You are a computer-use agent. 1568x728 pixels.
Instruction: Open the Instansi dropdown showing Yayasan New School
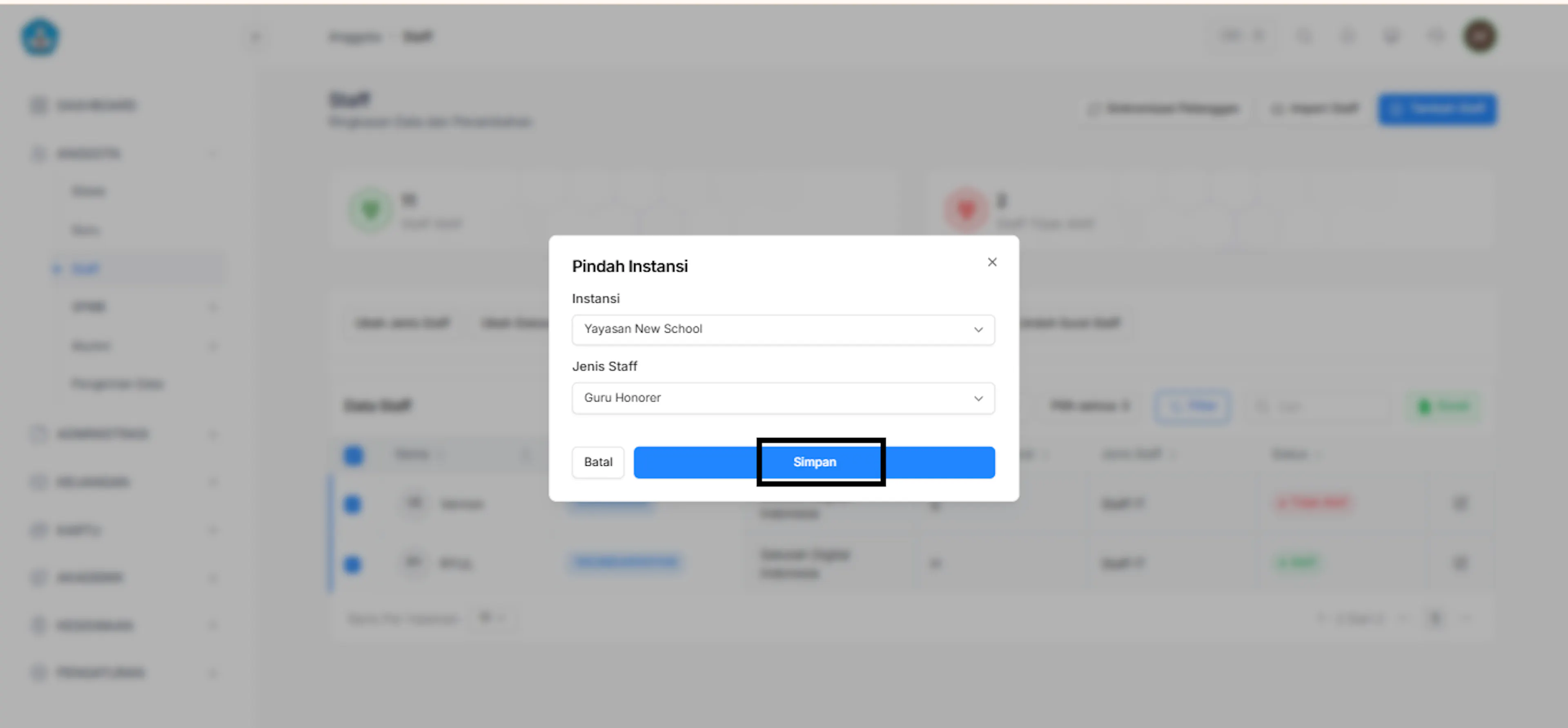784,330
